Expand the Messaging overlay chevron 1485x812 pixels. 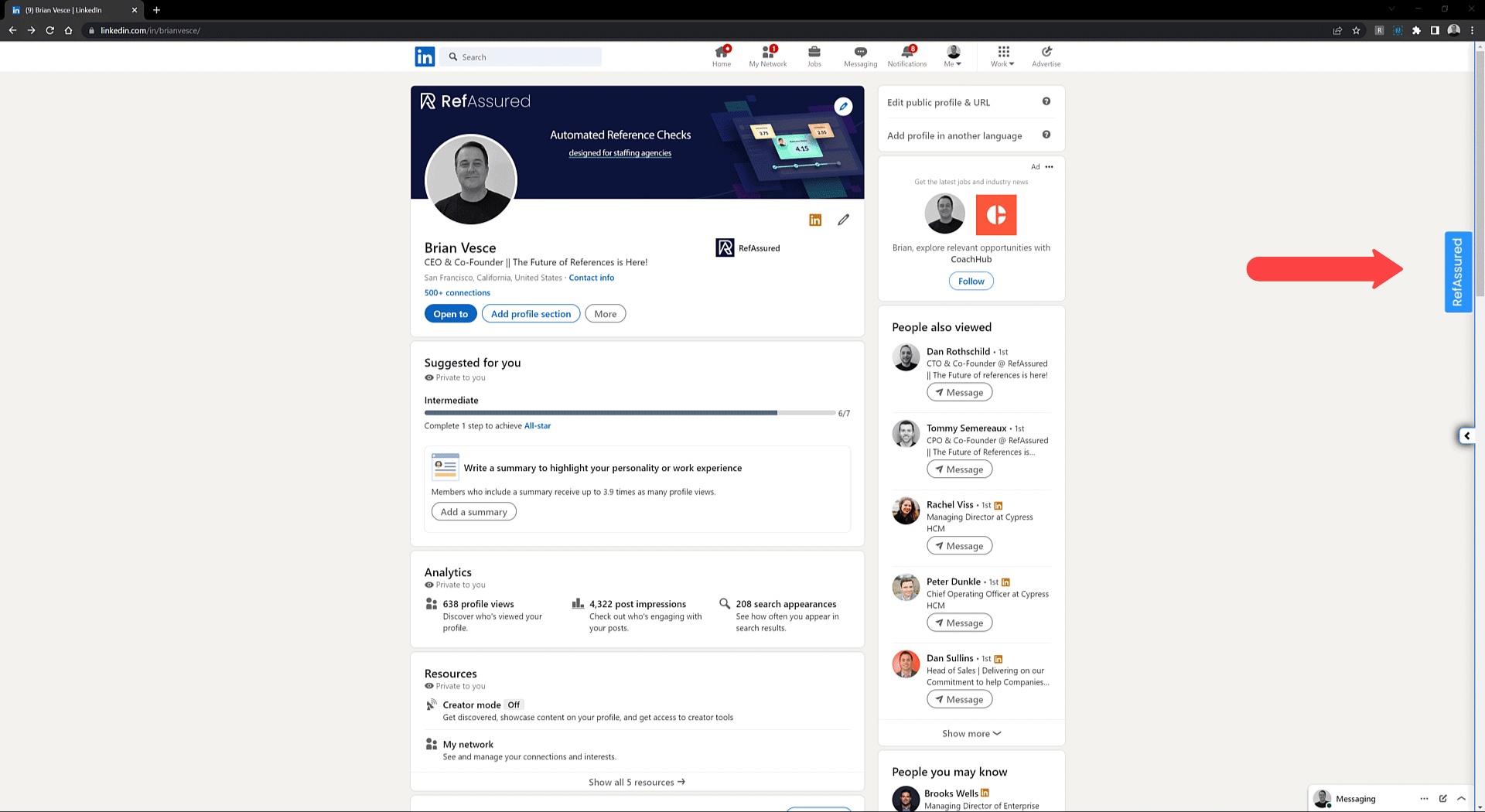point(1461,799)
